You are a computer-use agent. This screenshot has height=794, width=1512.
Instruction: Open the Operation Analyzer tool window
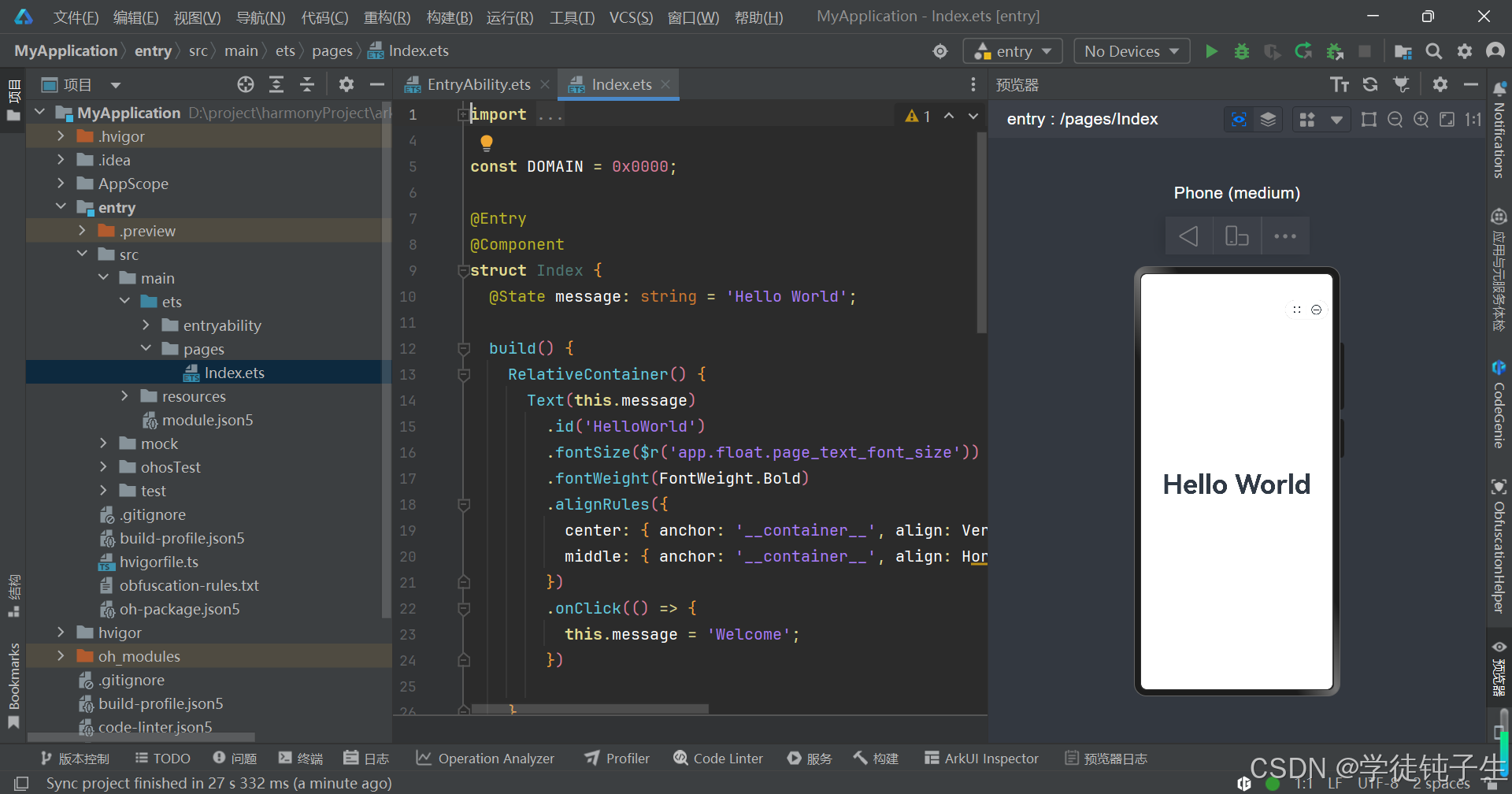485,759
